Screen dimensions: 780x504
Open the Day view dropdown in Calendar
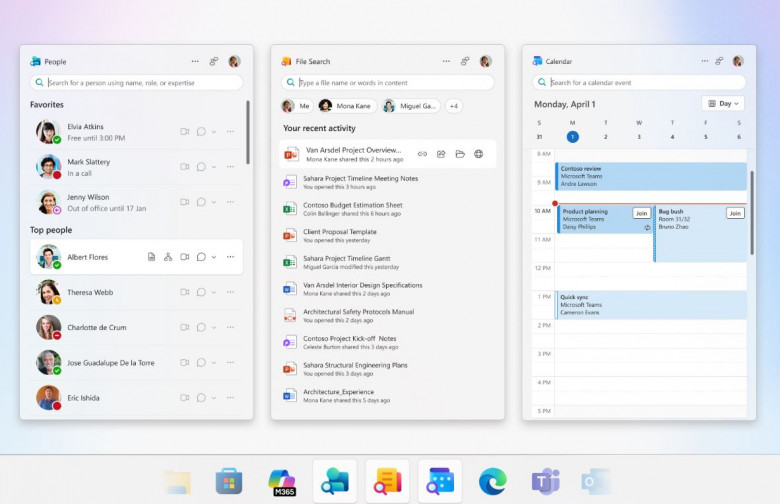pos(723,103)
